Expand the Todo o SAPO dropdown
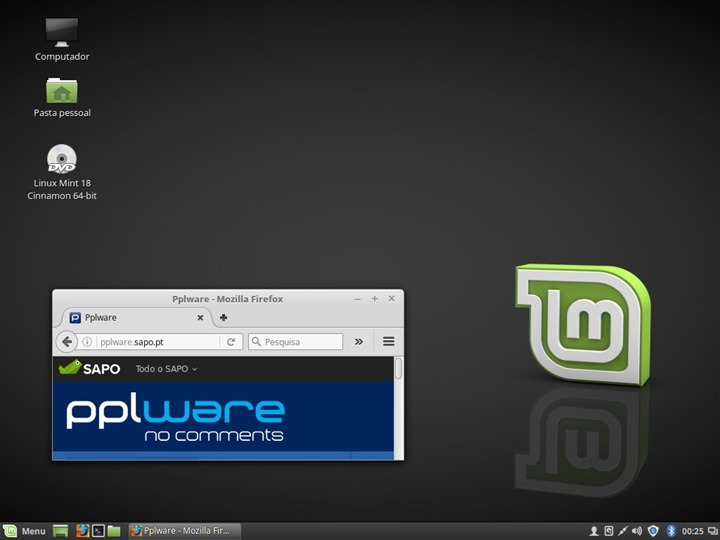Viewport: 720px width, 540px height. point(166,369)
